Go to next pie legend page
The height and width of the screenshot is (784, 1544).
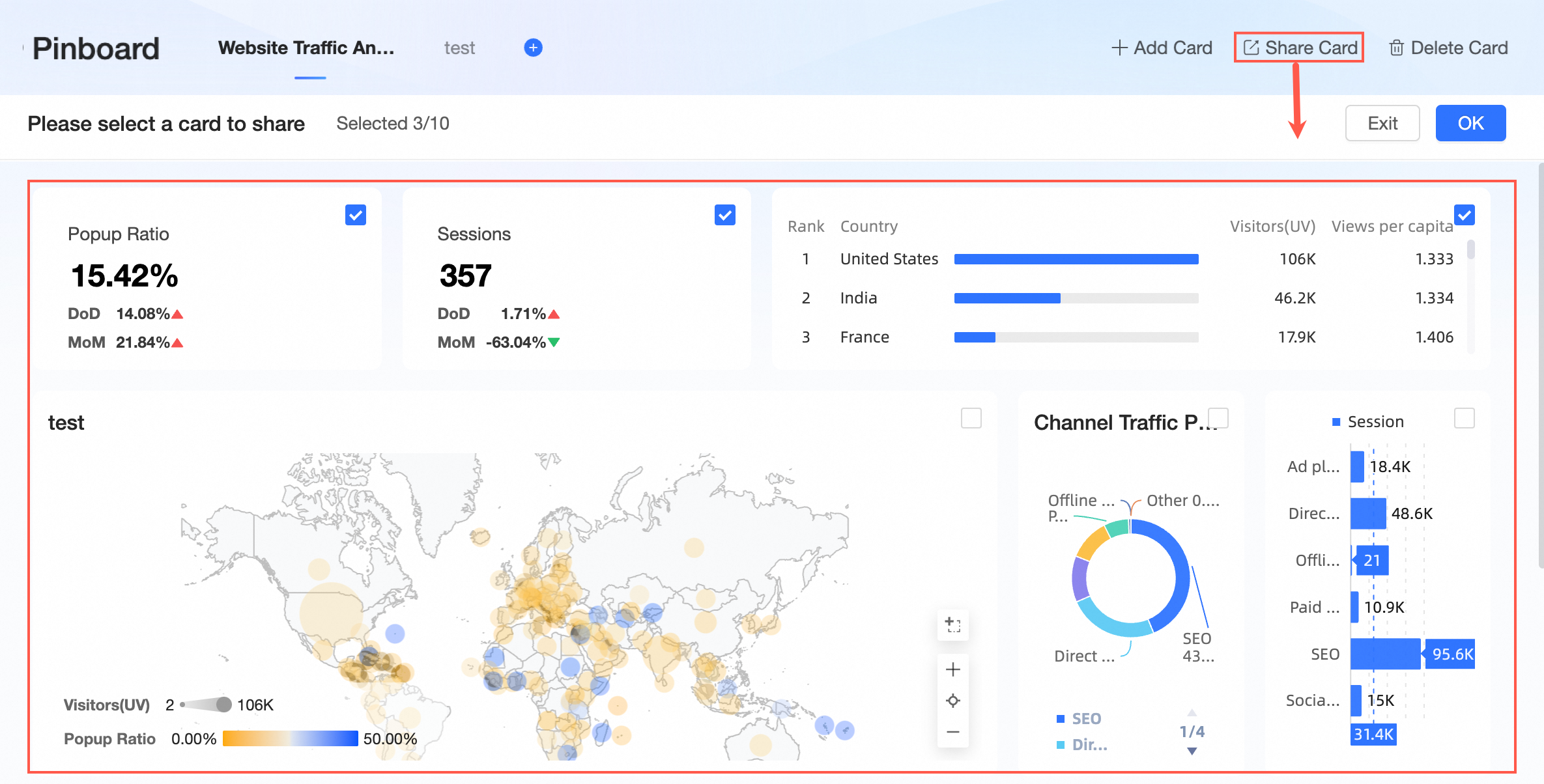[x=1192, y=751]
